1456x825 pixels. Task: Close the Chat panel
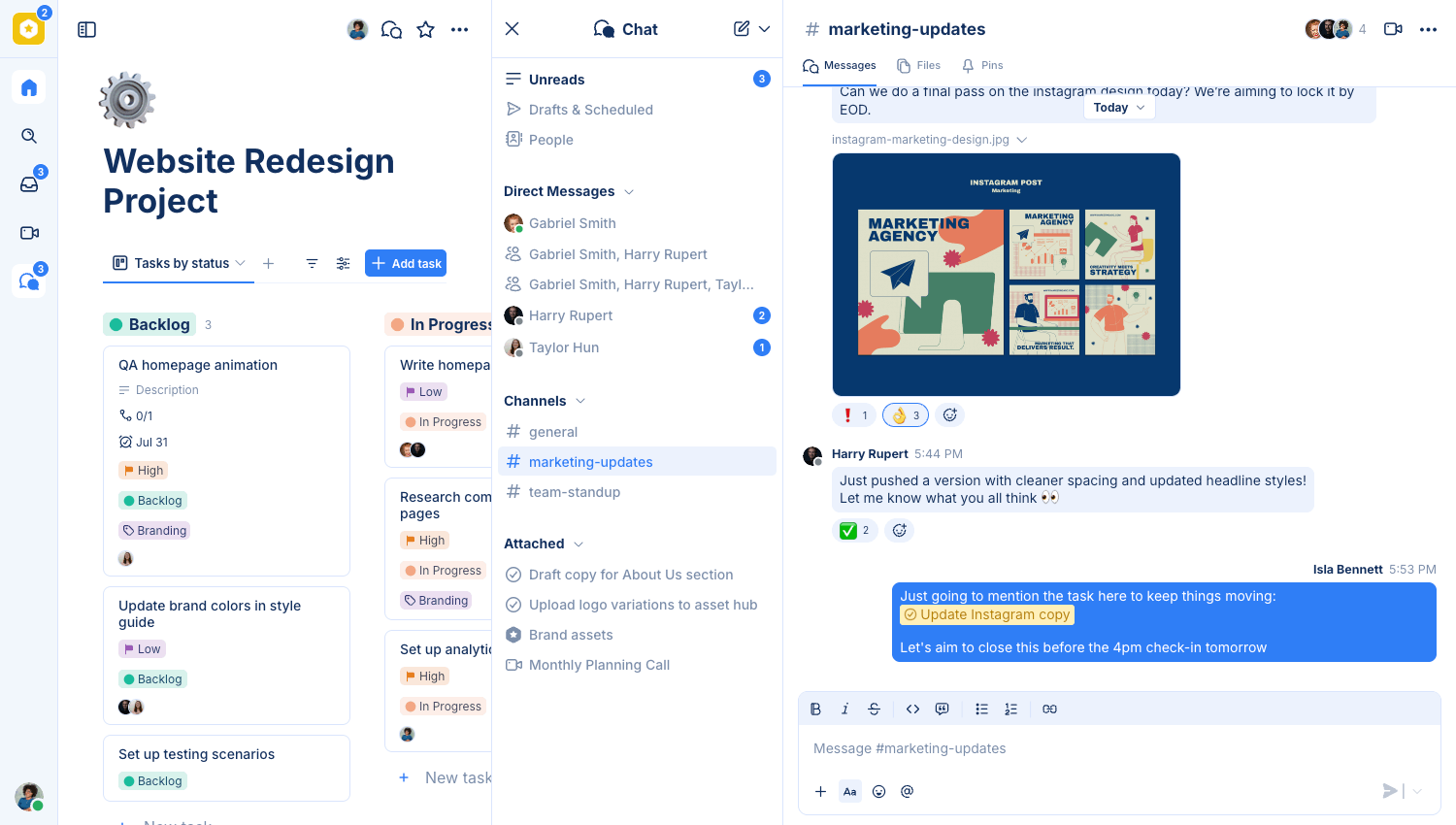point(513,29)
